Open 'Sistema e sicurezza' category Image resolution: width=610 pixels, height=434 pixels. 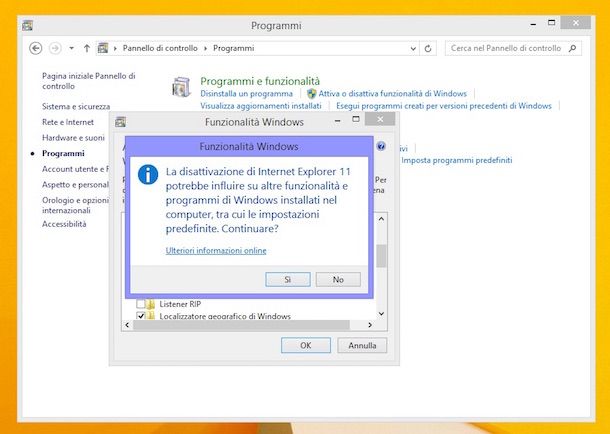point(76,106)
